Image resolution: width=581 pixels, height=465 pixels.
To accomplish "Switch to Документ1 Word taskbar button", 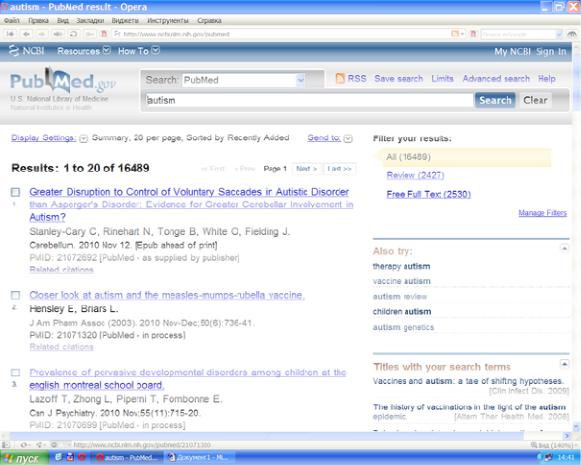I will click(x=199, y=458).
